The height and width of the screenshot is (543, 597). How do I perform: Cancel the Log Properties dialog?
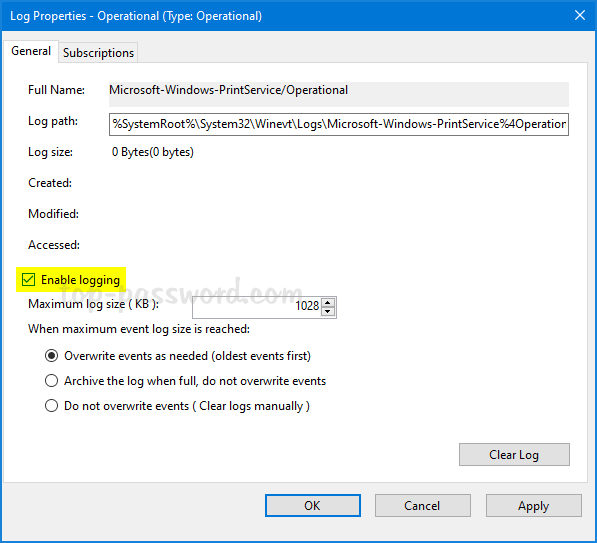coord(423,506)
